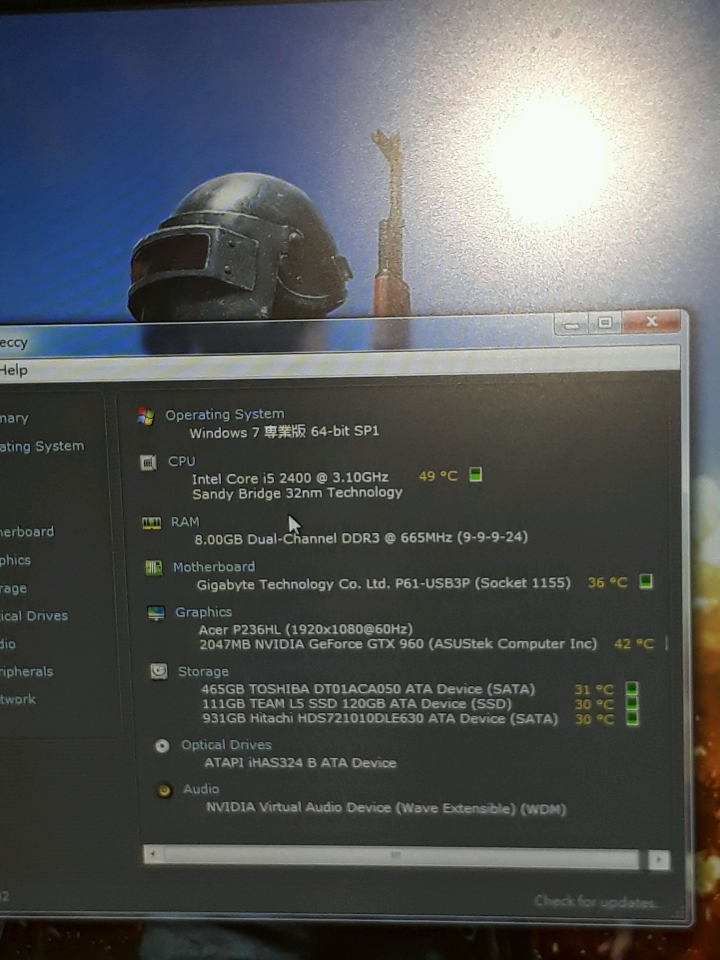Click the TOSHIBA drive temperature indicator
This screenshot has width=720, height=960.
pyautogui.click(x=632, y=689)
